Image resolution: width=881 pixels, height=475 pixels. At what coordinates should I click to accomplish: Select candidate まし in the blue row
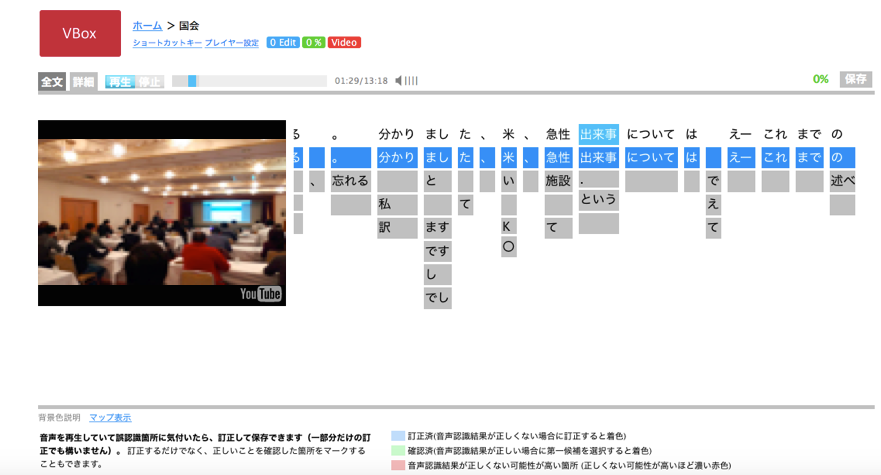click(438, 157)
